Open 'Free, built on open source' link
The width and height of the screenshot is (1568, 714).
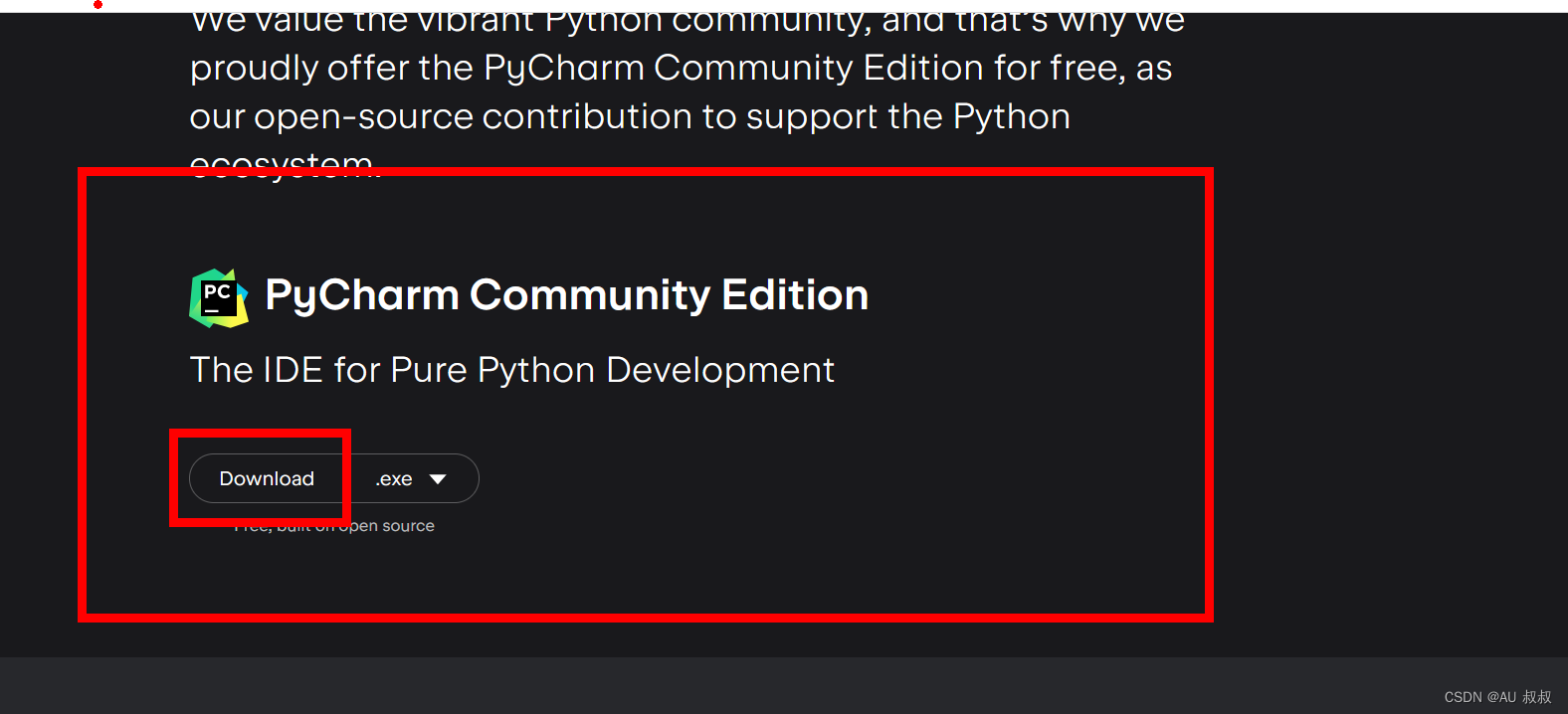tap(334, 525)
